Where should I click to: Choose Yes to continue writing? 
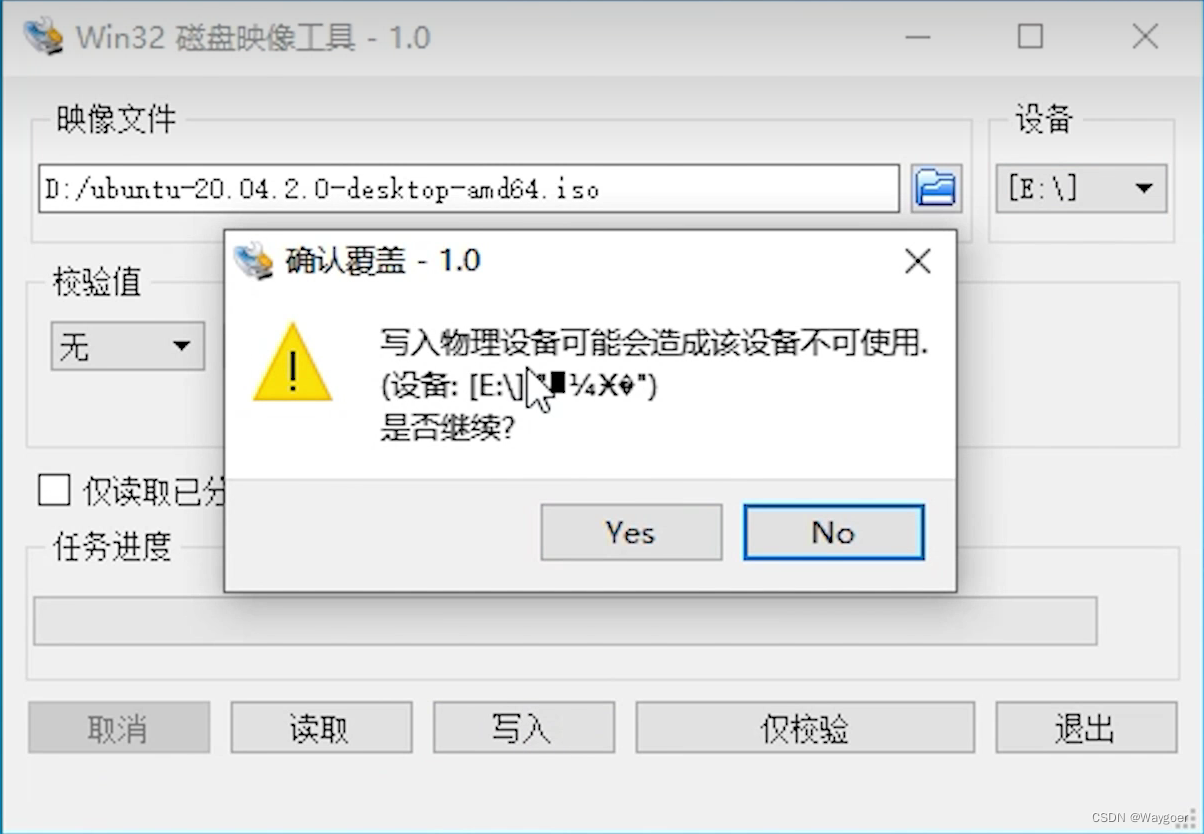pyautogui.click(x=631, y=532)
